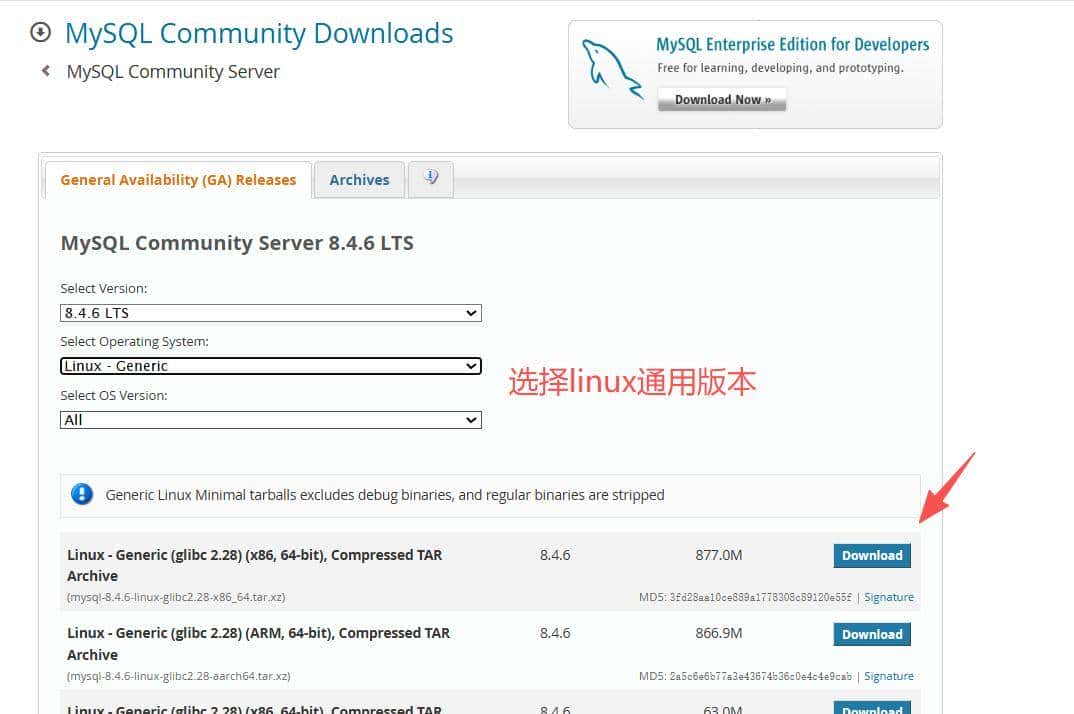Click the MD5 checksum of the x86 tarball

click(x=746, y=596)
